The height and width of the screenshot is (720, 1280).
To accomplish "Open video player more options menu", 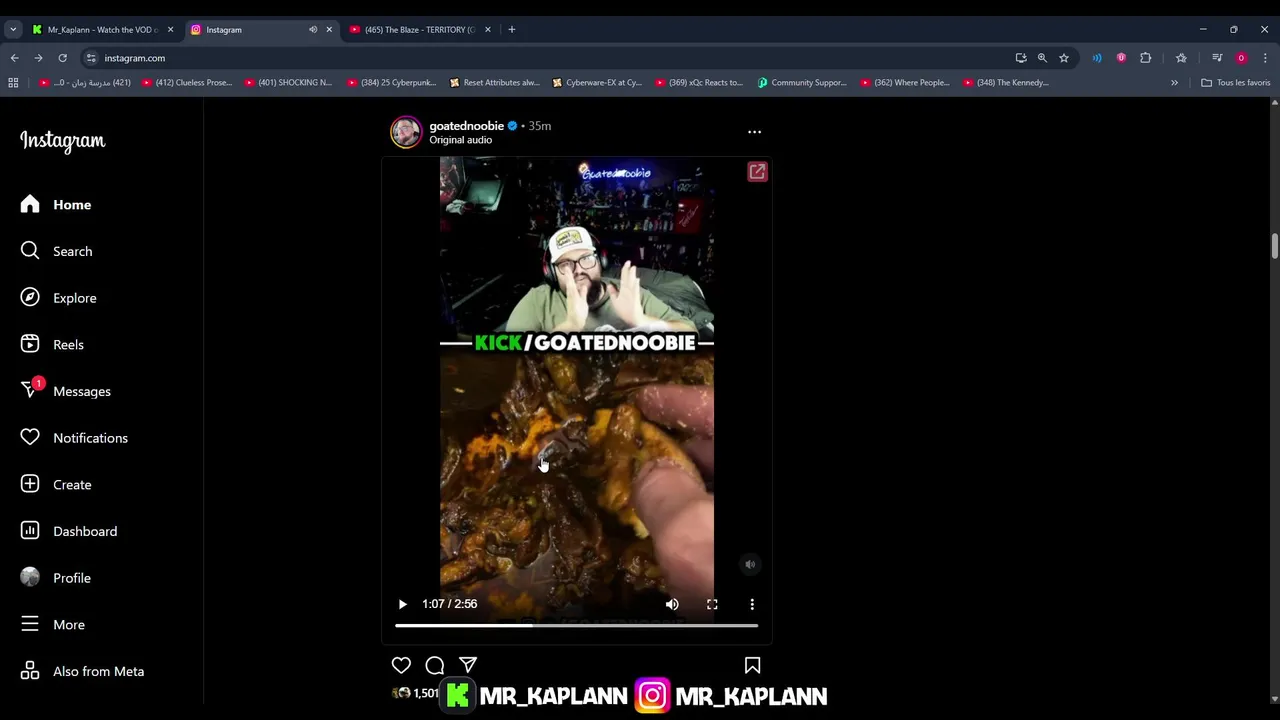I will [752, 604].
